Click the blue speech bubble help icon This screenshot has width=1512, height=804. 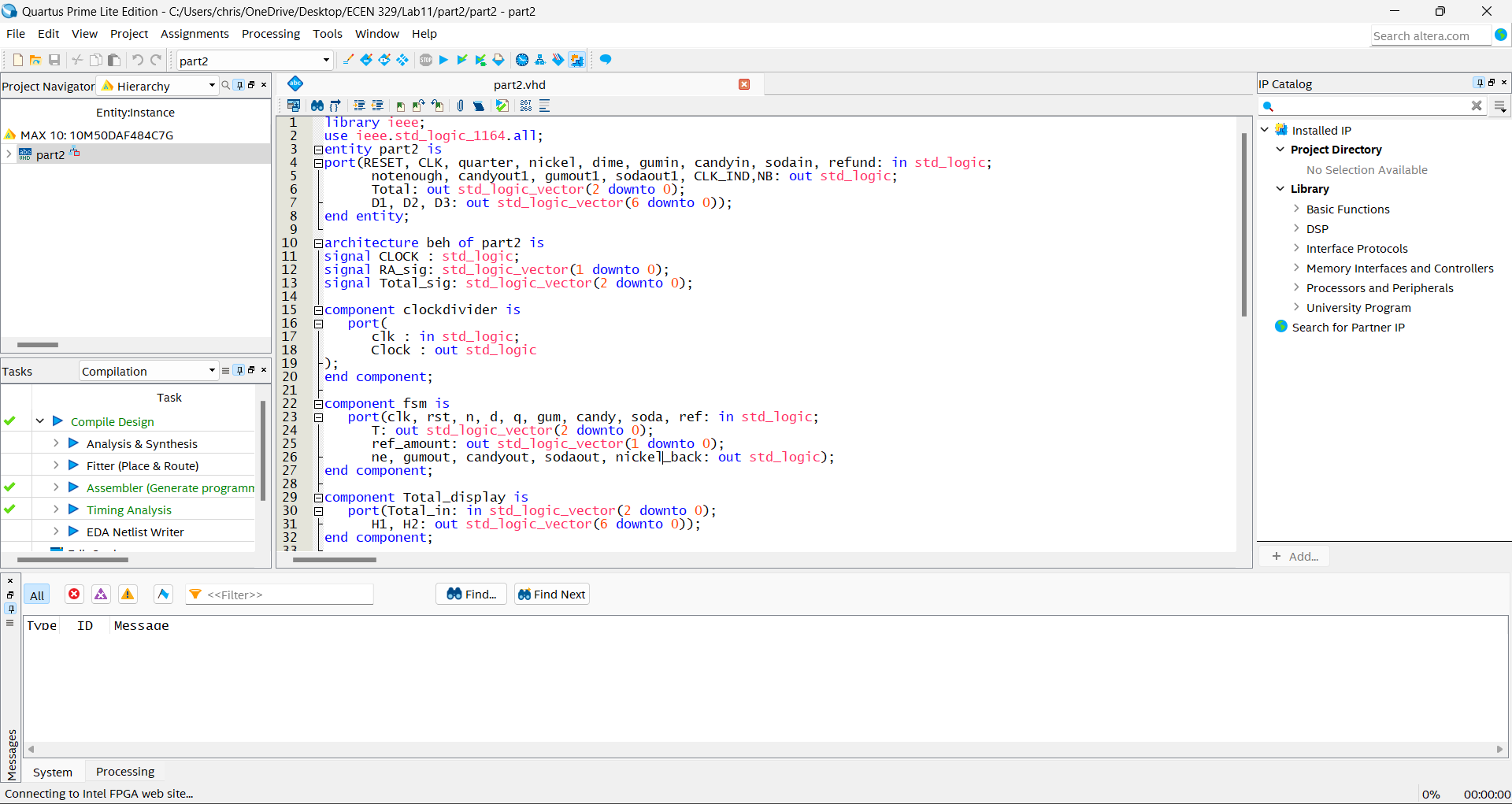coord(606,60)
